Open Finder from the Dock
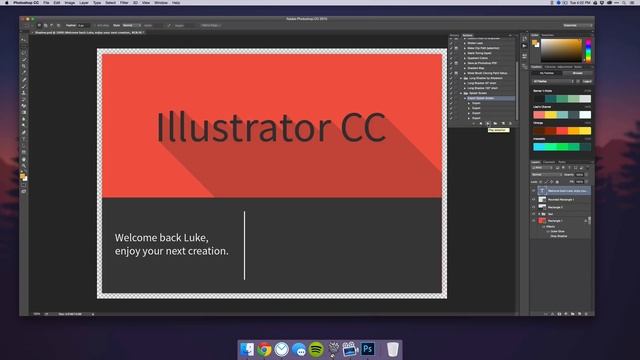The width and height of the screenshot is (640, 360). point(247,349)
